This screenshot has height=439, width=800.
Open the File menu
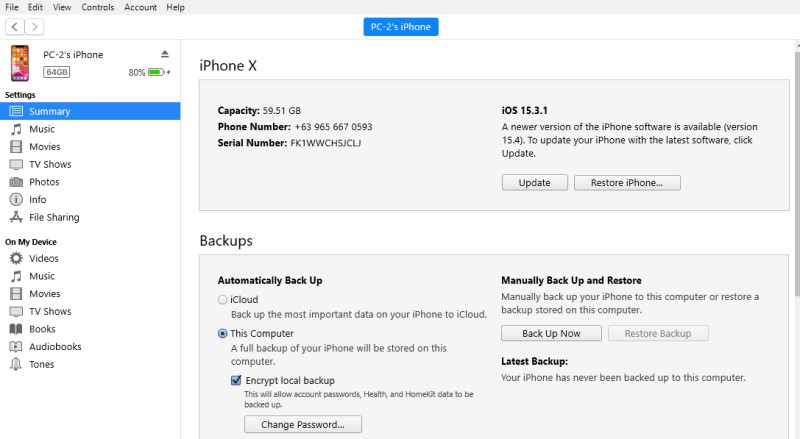coord(12,7)
